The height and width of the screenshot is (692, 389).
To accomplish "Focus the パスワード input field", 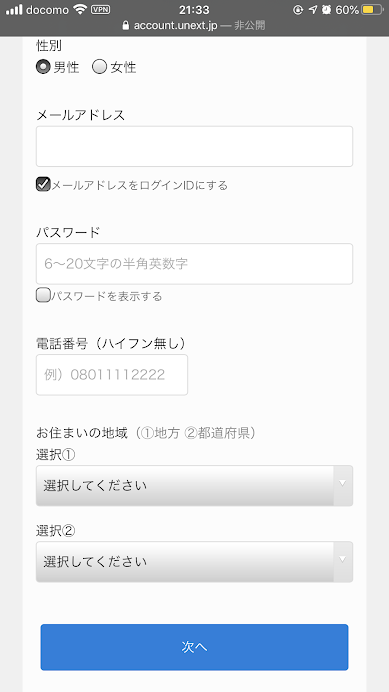I will [194, 264].
